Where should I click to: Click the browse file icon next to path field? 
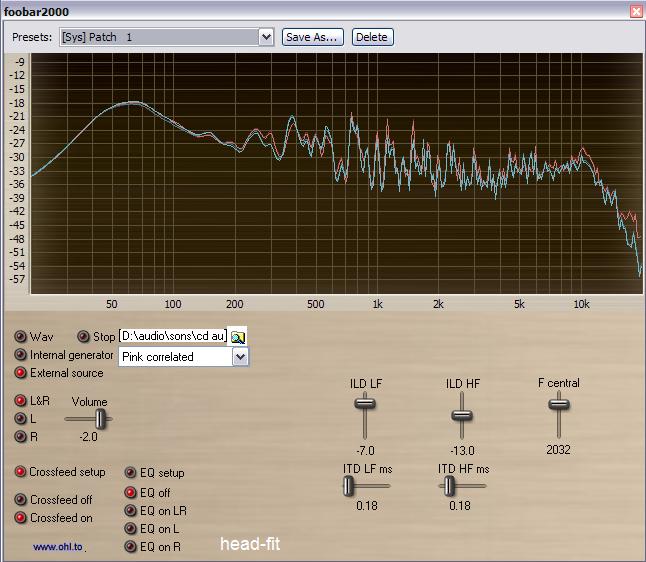point(238,337)
